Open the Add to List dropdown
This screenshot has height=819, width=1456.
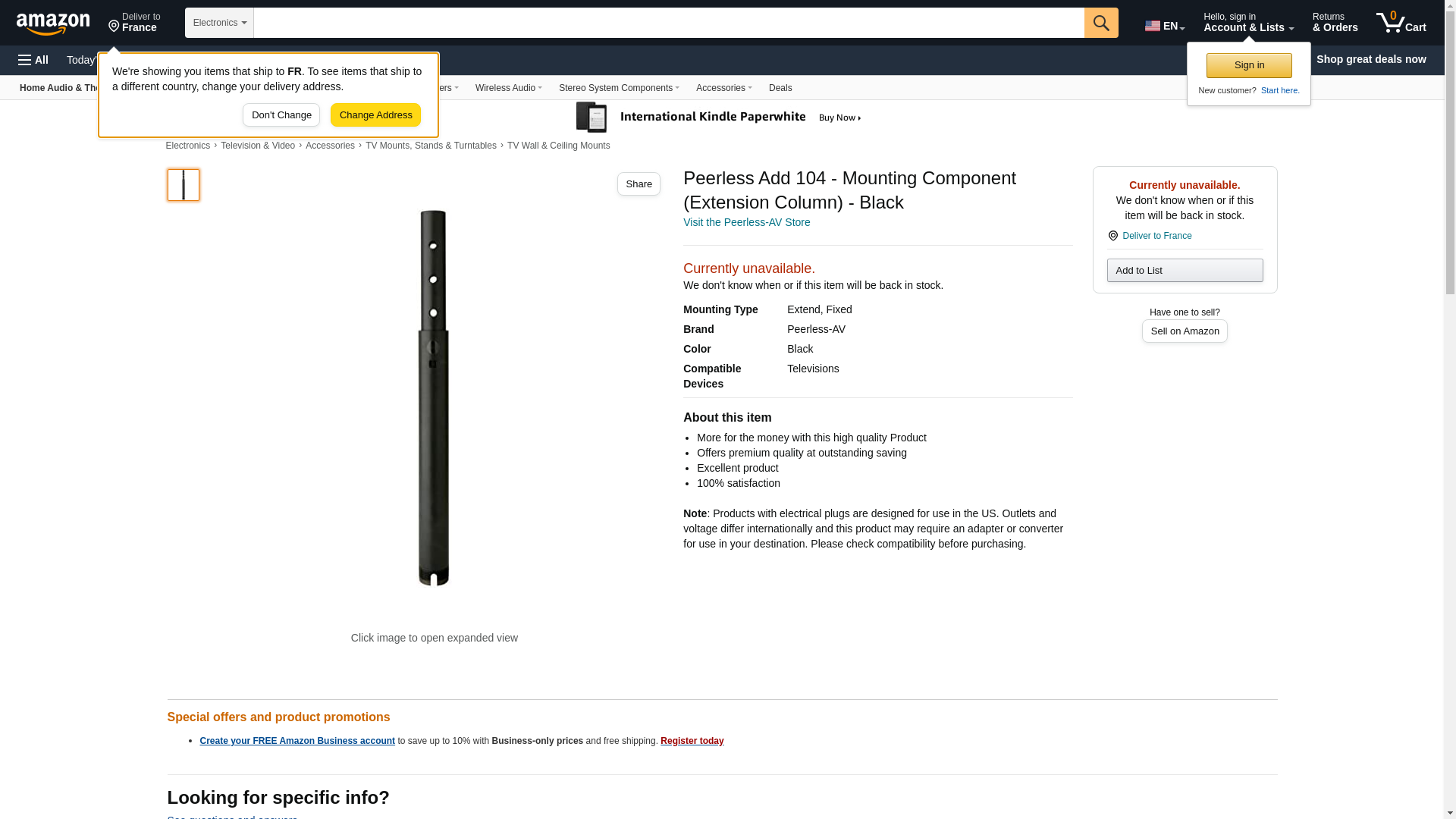click(x=1185, y=271)
